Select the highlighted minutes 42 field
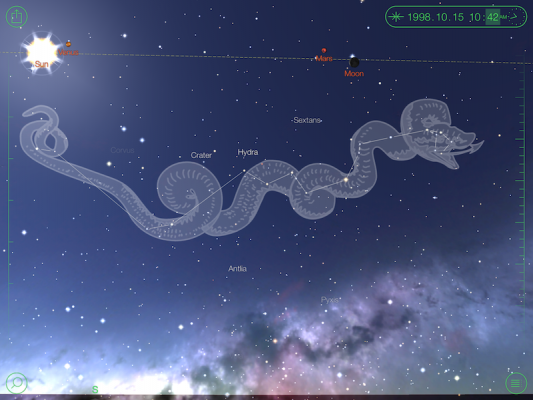Screen dimensions: 533x400 click(x=493, y=17)
